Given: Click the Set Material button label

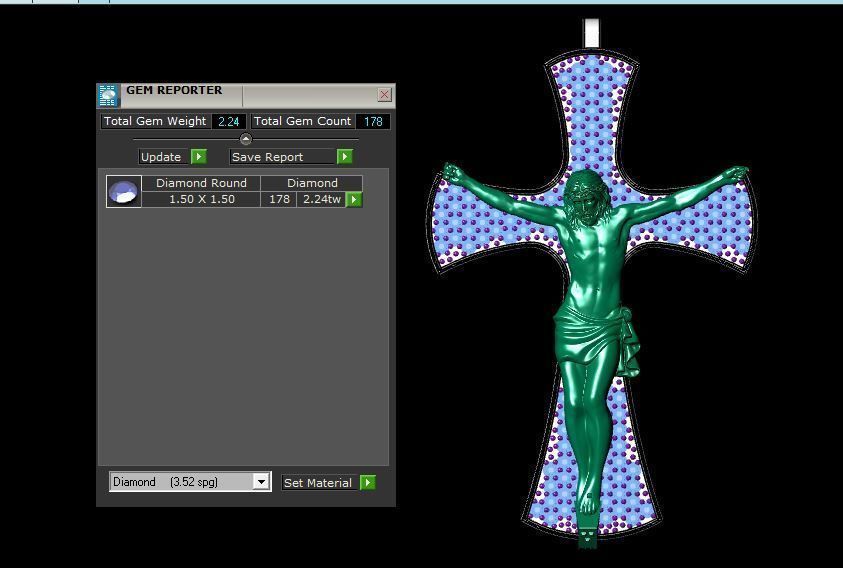Looking at the screenshot, I should (x=318, y=482).
